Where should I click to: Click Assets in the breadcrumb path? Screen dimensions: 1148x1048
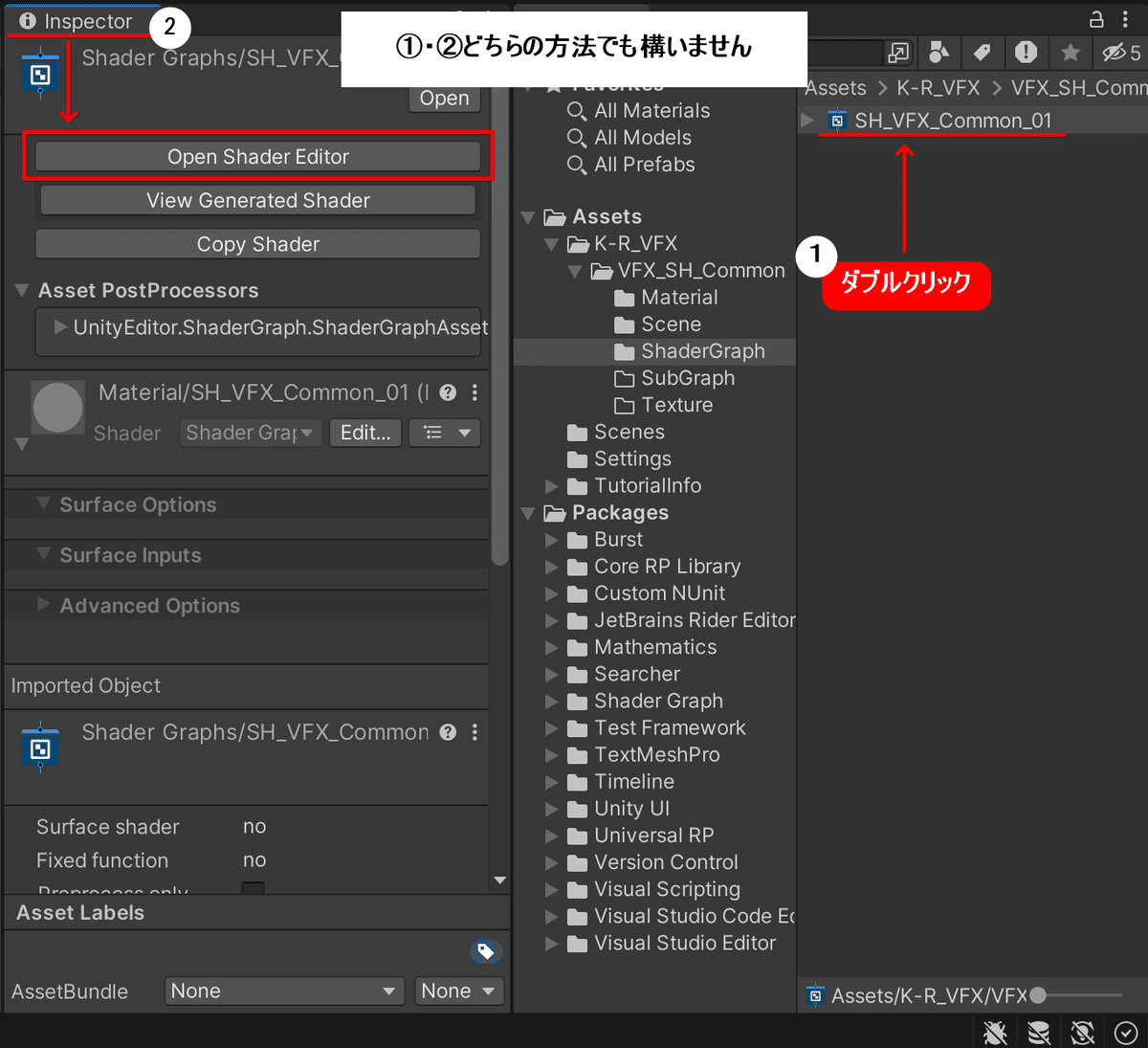click(835, 88)
